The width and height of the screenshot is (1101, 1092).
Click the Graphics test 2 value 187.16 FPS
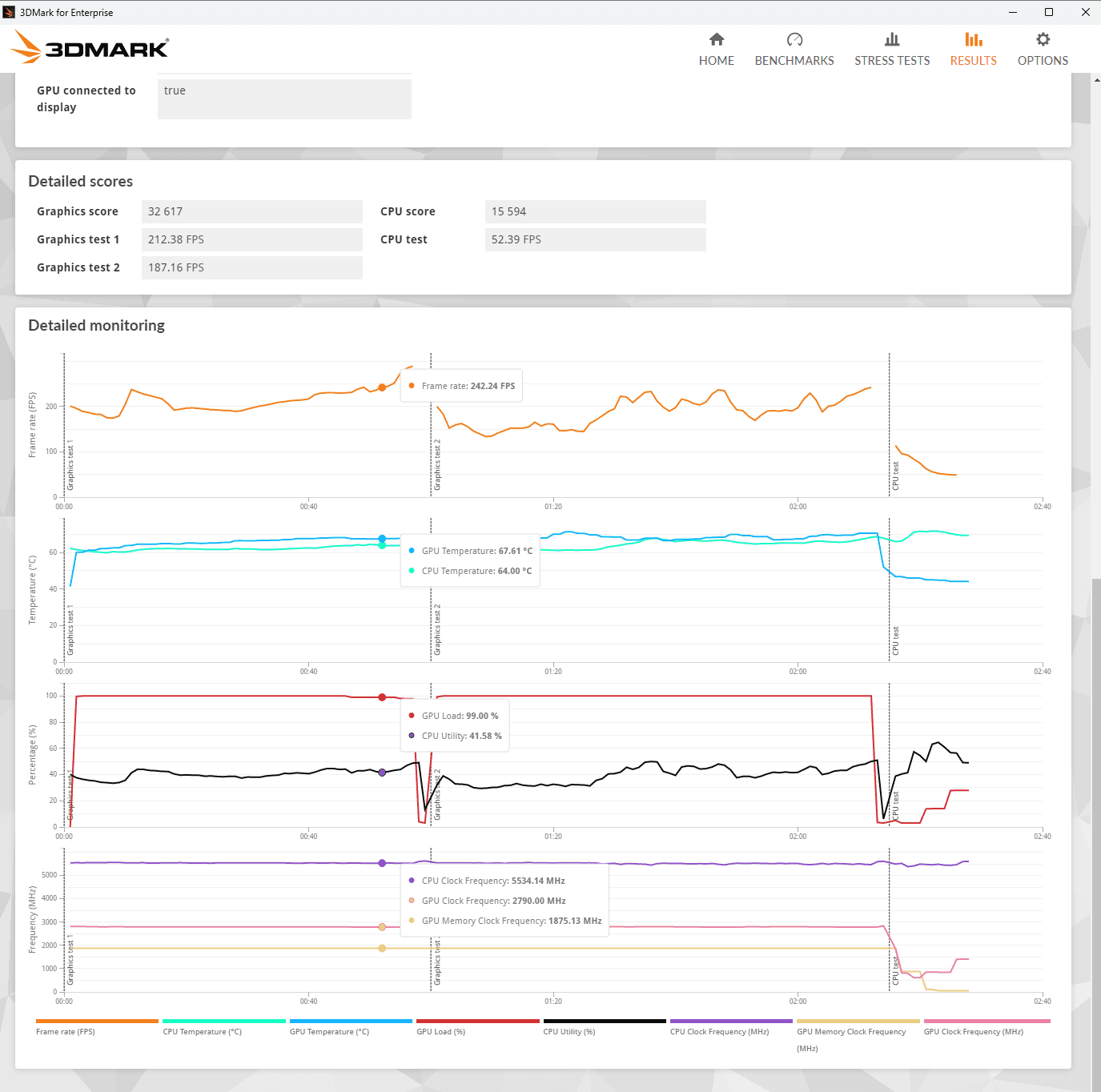point(251,267)
